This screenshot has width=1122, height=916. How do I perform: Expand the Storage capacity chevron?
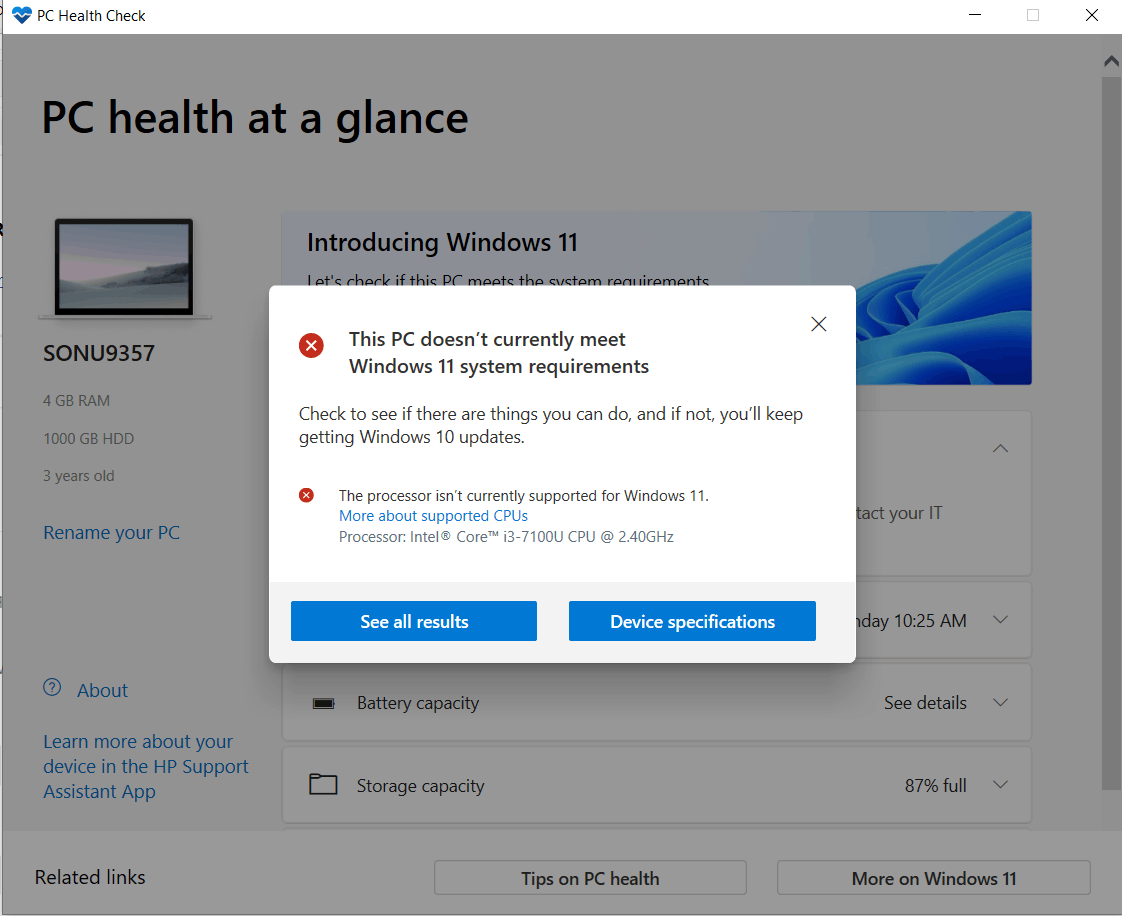[x=1000, y=785]
